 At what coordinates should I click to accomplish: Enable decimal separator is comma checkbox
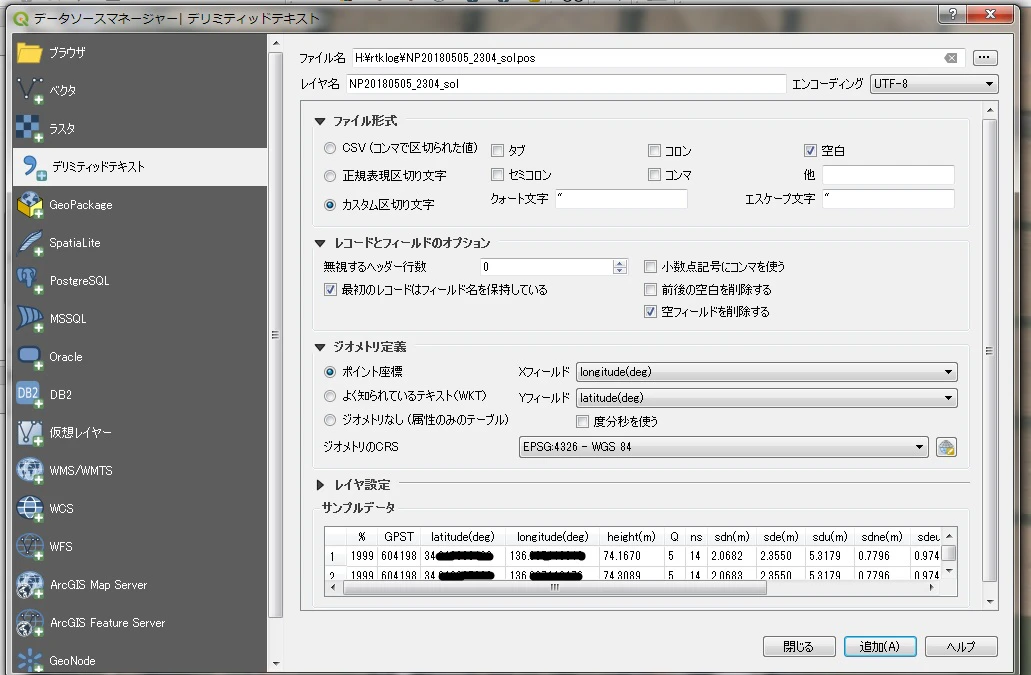650,267
